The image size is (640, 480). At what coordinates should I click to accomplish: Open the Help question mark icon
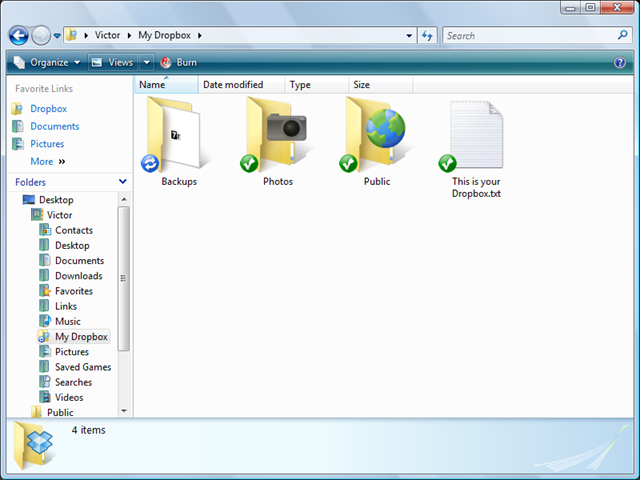click(x=620, y=62)
